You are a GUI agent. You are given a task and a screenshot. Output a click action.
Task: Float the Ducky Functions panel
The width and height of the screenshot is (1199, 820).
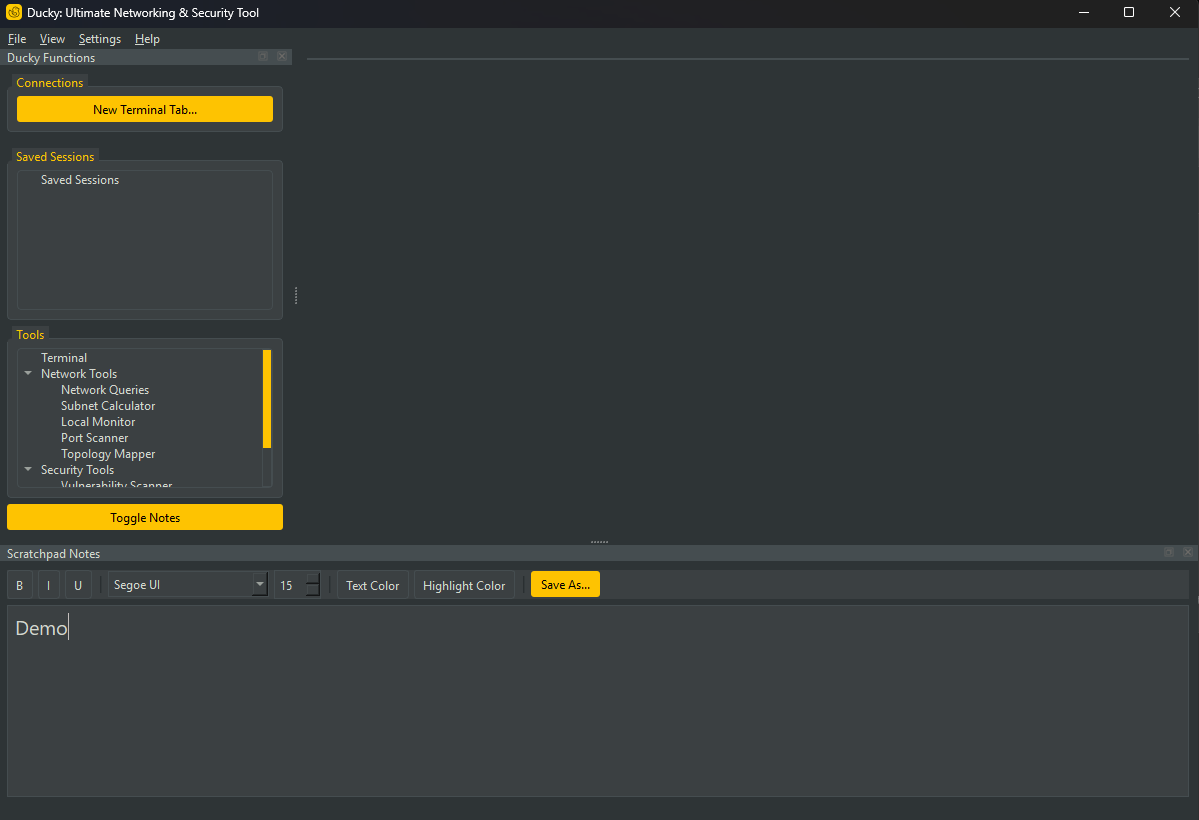click(263, 57)
